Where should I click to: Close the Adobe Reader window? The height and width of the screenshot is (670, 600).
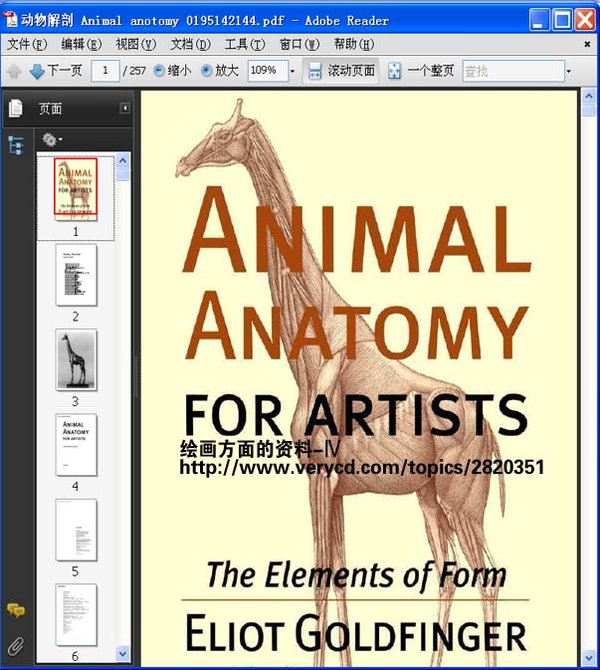coord(585,20)
